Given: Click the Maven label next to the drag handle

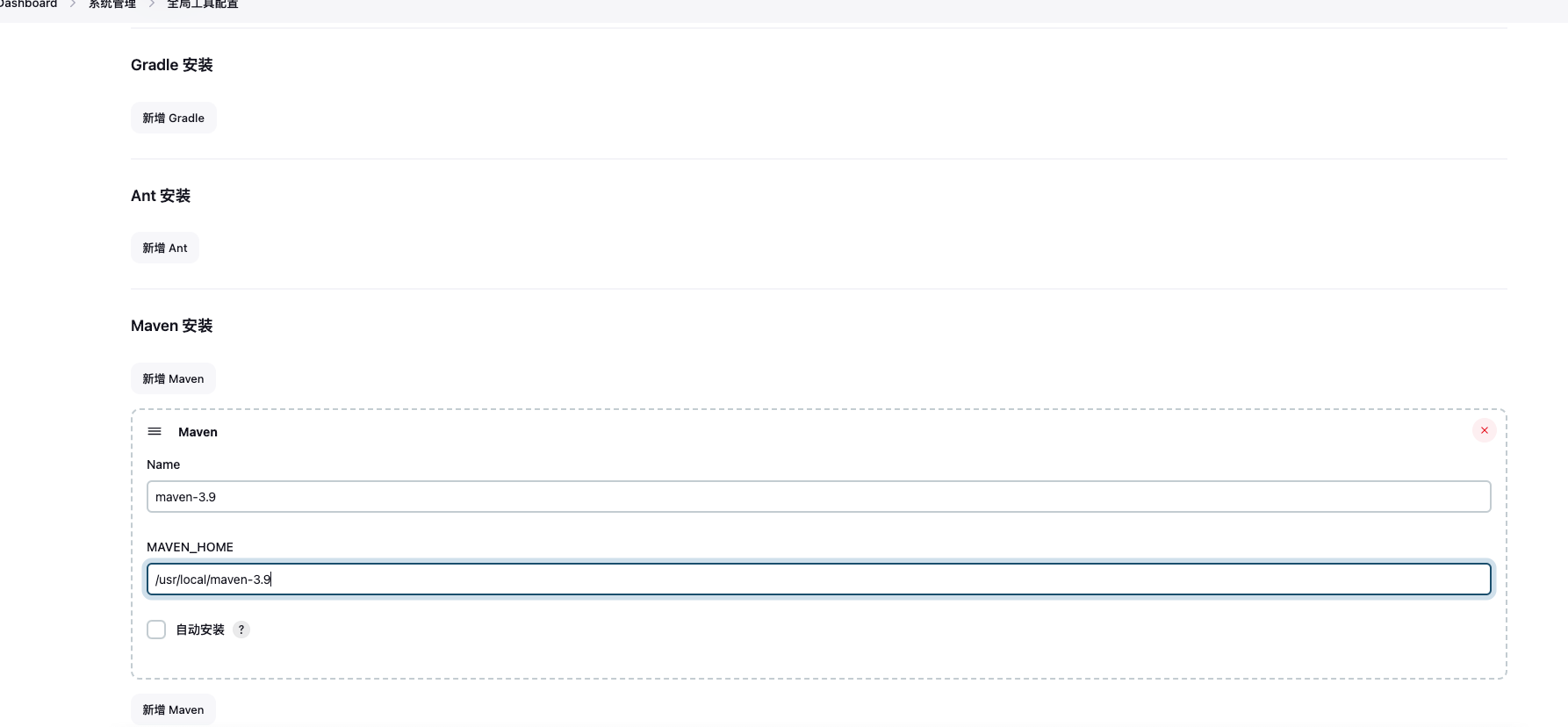Looking at the screenshot, I should 197,432.
